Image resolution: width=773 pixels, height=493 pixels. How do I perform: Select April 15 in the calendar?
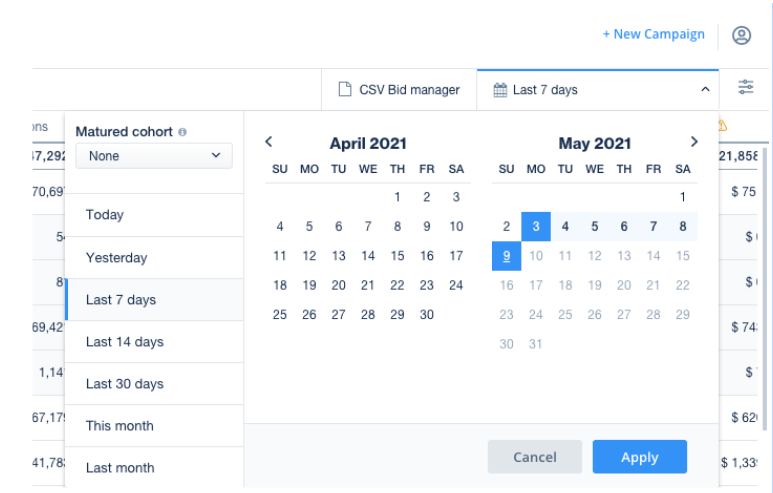[x=397, y=256]
